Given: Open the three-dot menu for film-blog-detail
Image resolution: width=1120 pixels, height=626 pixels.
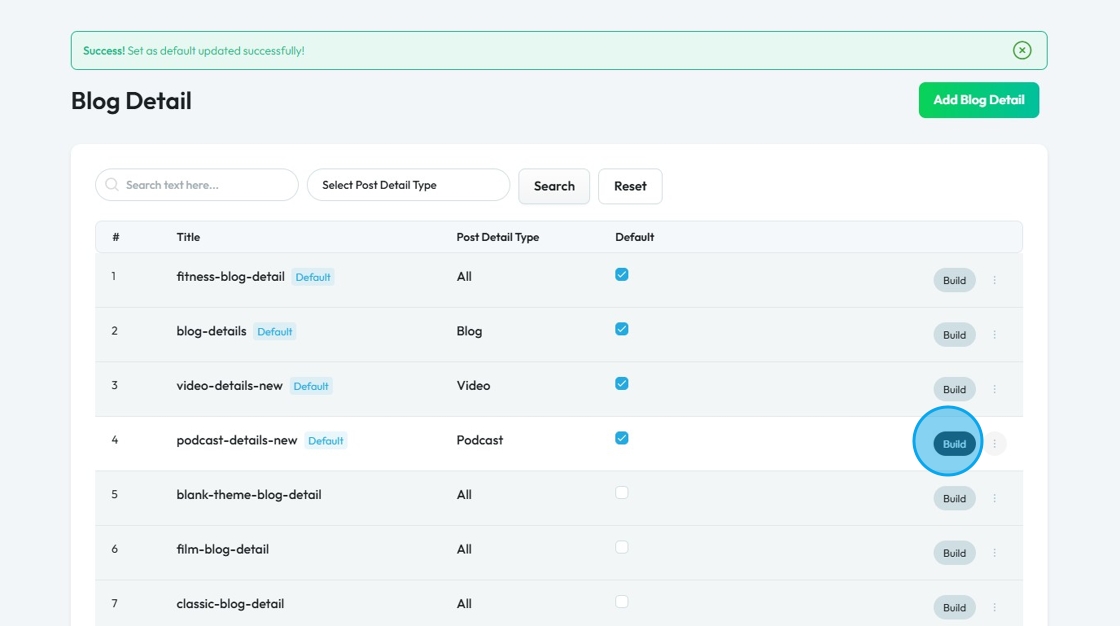Looking at the screenshot, I should pyautogui.click(x=994, y=553).
